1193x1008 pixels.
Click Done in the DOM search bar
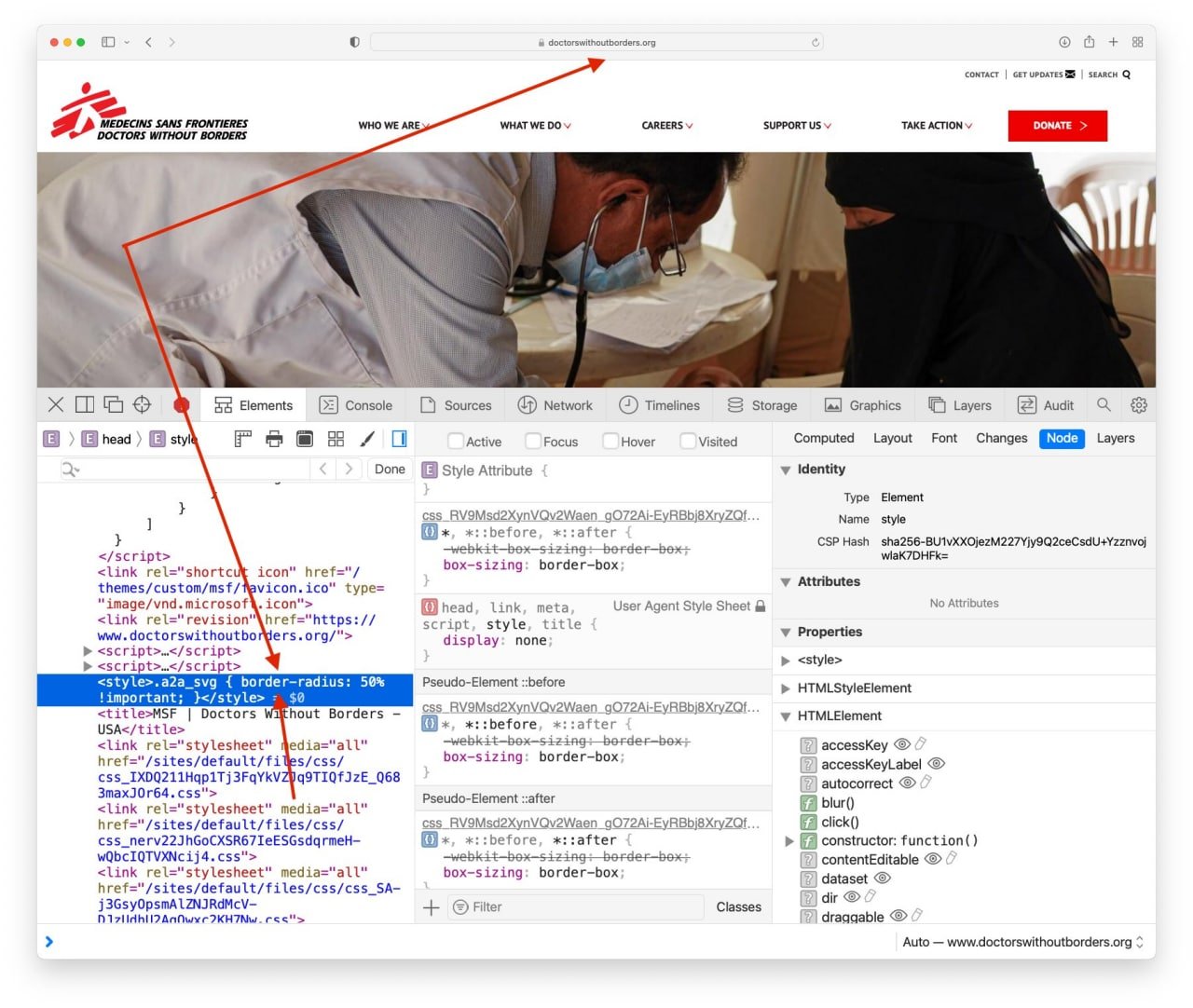390,470
